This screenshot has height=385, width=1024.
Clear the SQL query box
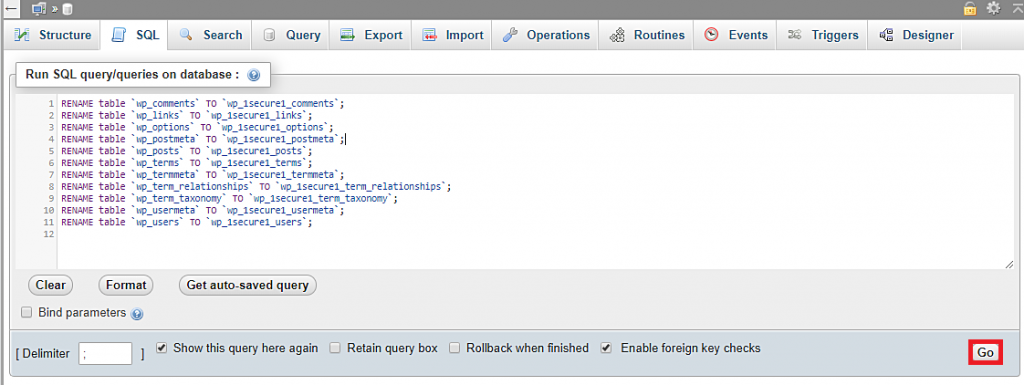tap(51, 285)
